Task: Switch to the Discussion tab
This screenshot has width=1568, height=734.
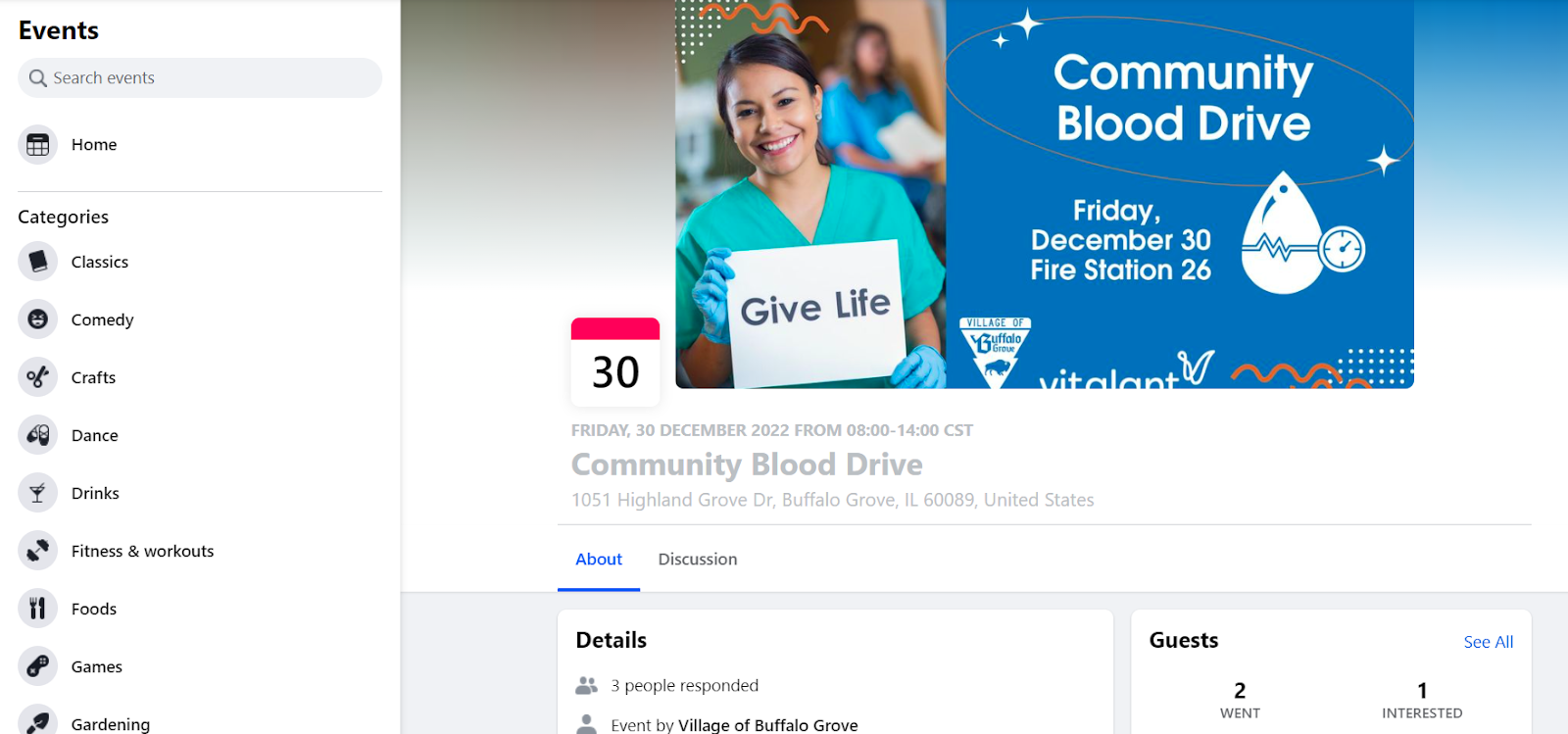Action: [698, 560]
